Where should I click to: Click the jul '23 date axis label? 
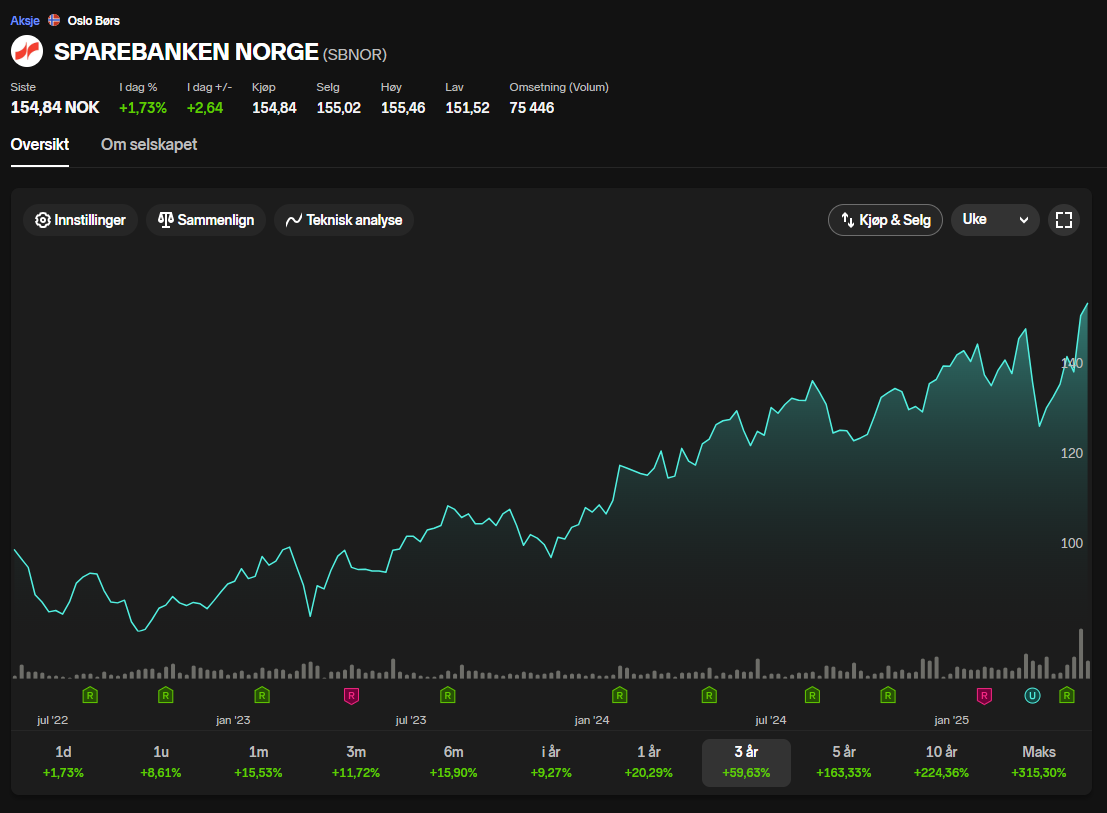pyautogui.click(x=411, y=720)
